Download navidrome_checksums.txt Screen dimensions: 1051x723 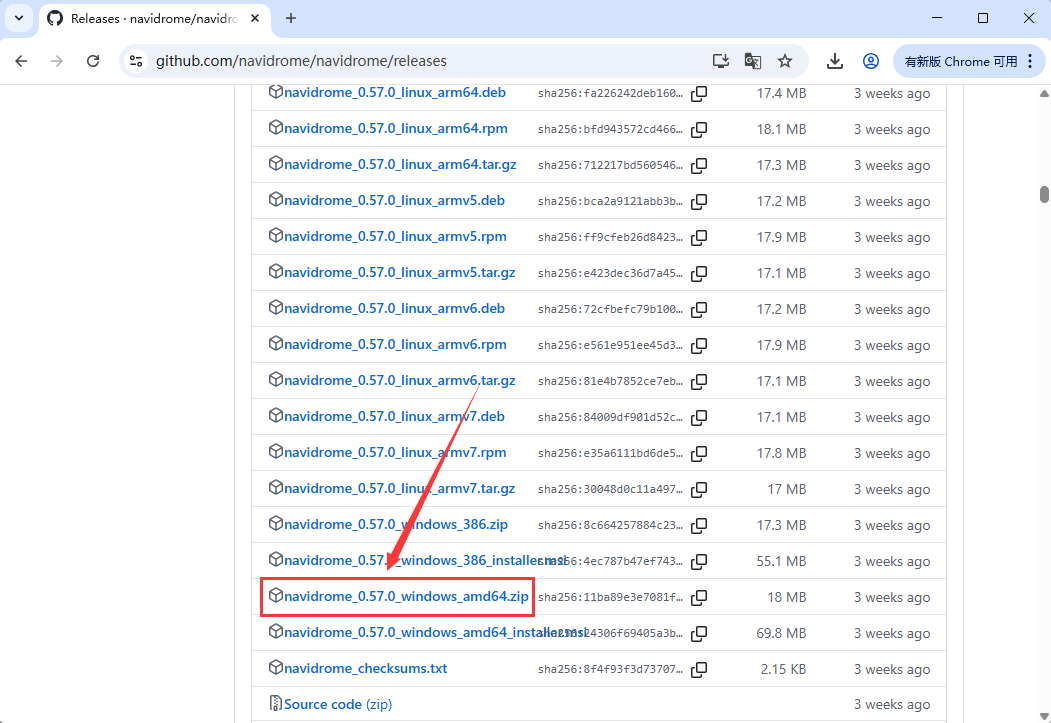tap(365, 668)
